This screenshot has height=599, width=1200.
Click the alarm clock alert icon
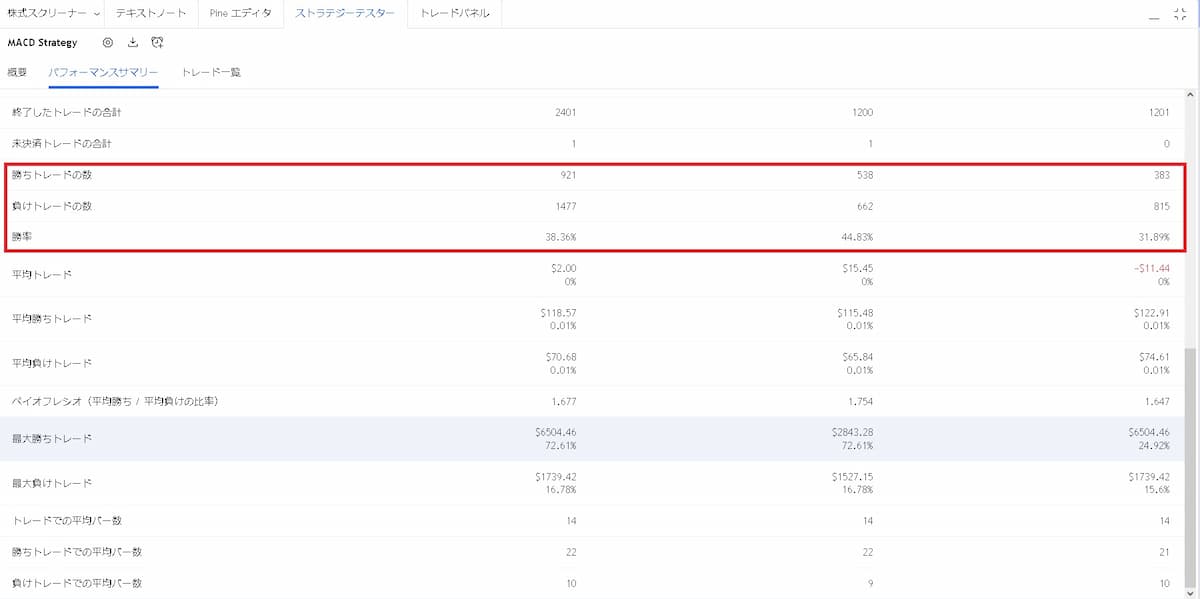pos(157,43)
